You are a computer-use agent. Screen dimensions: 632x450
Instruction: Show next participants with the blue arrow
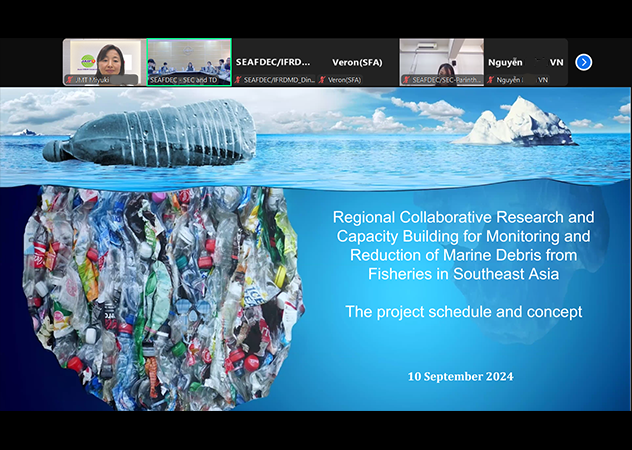pos(584,62)
